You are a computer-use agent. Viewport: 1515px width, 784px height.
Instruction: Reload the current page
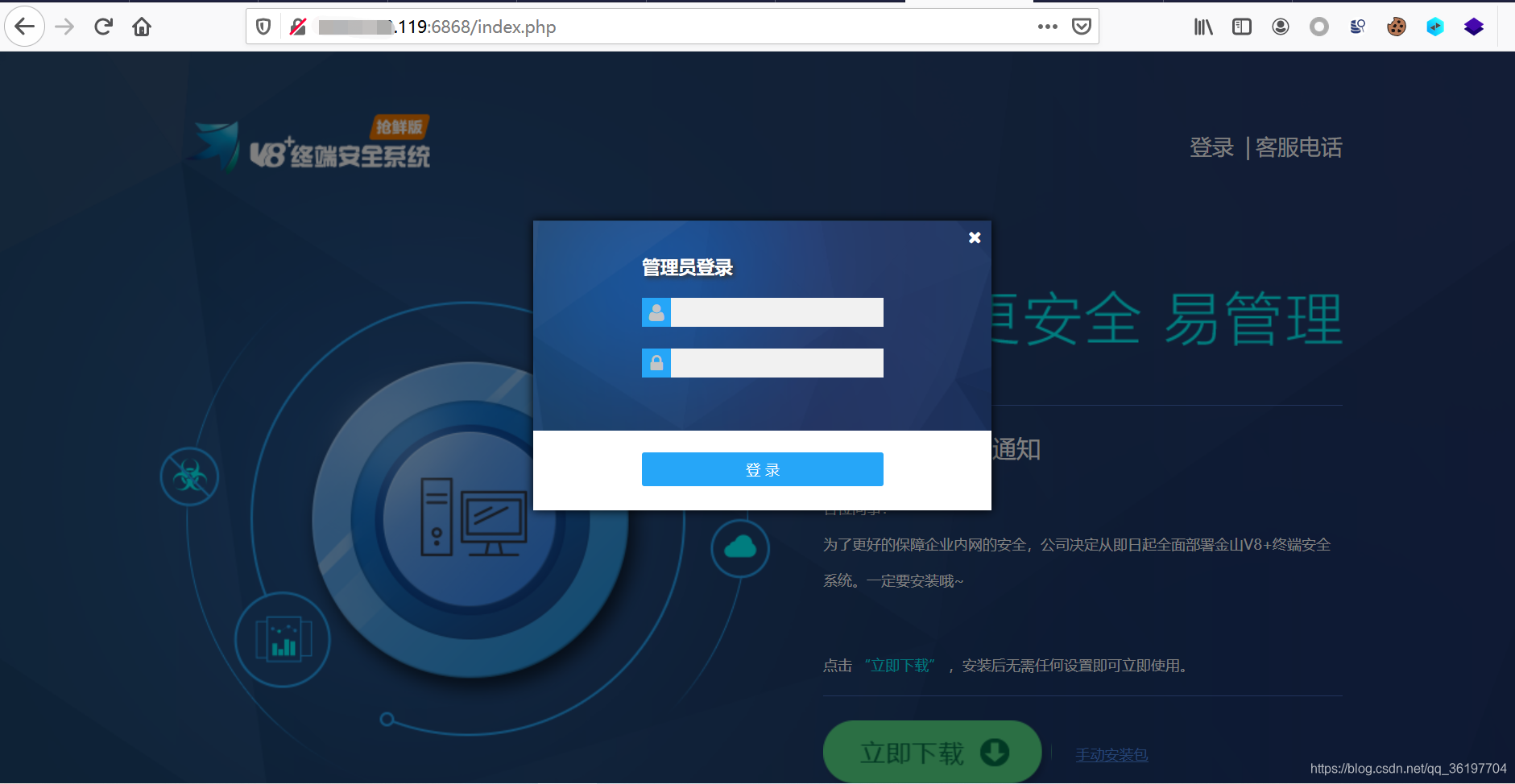click(103, 27)
